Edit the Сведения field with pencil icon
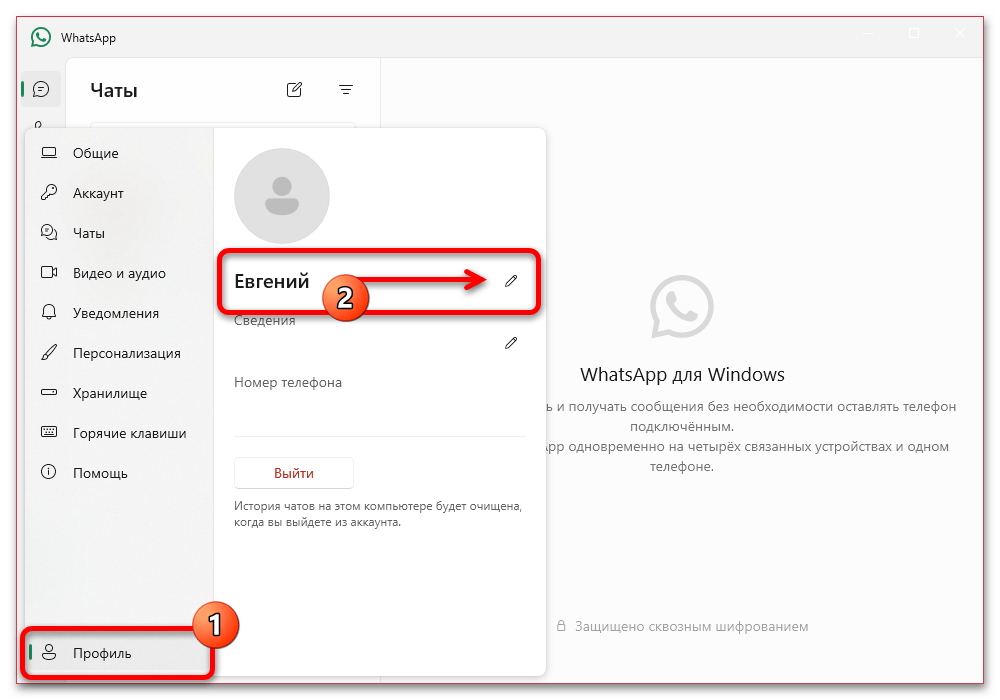Image resolution: width=1000 pixels, height=700 pixels. (511, 343)
